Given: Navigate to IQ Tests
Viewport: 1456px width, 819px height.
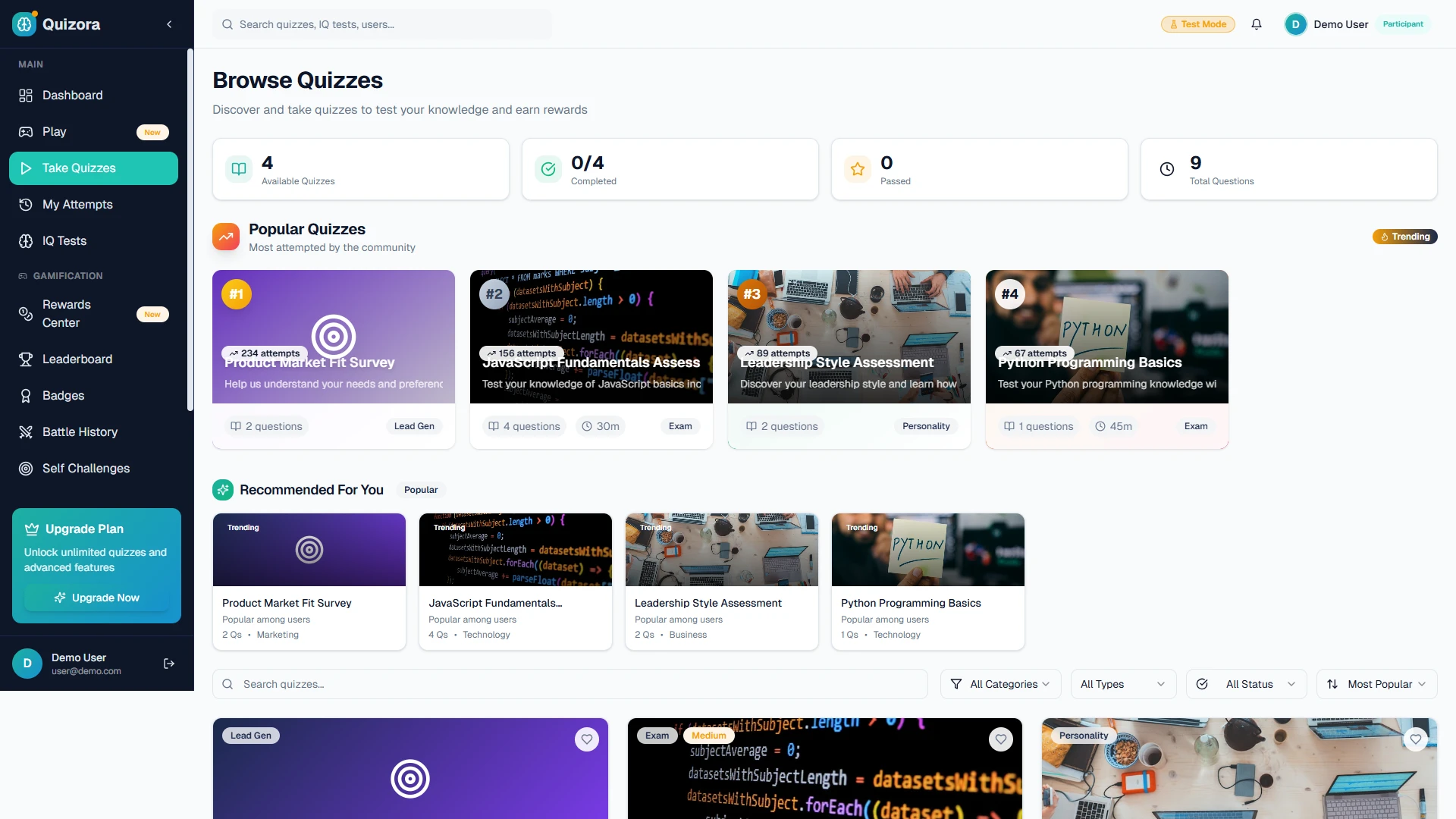Looking at the screenshot, I should (94, 241).
